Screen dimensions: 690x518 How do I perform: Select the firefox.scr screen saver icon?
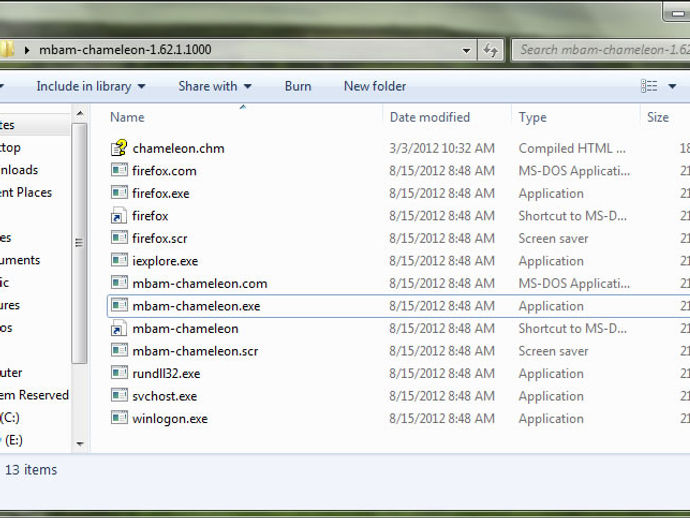(119, 238)
